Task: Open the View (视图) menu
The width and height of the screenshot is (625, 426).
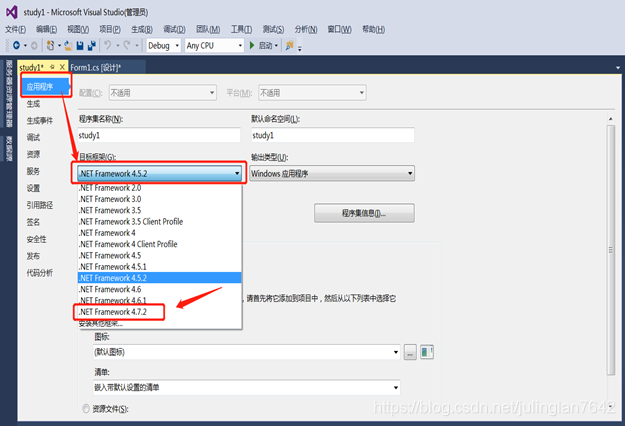Action: (78, 29)
